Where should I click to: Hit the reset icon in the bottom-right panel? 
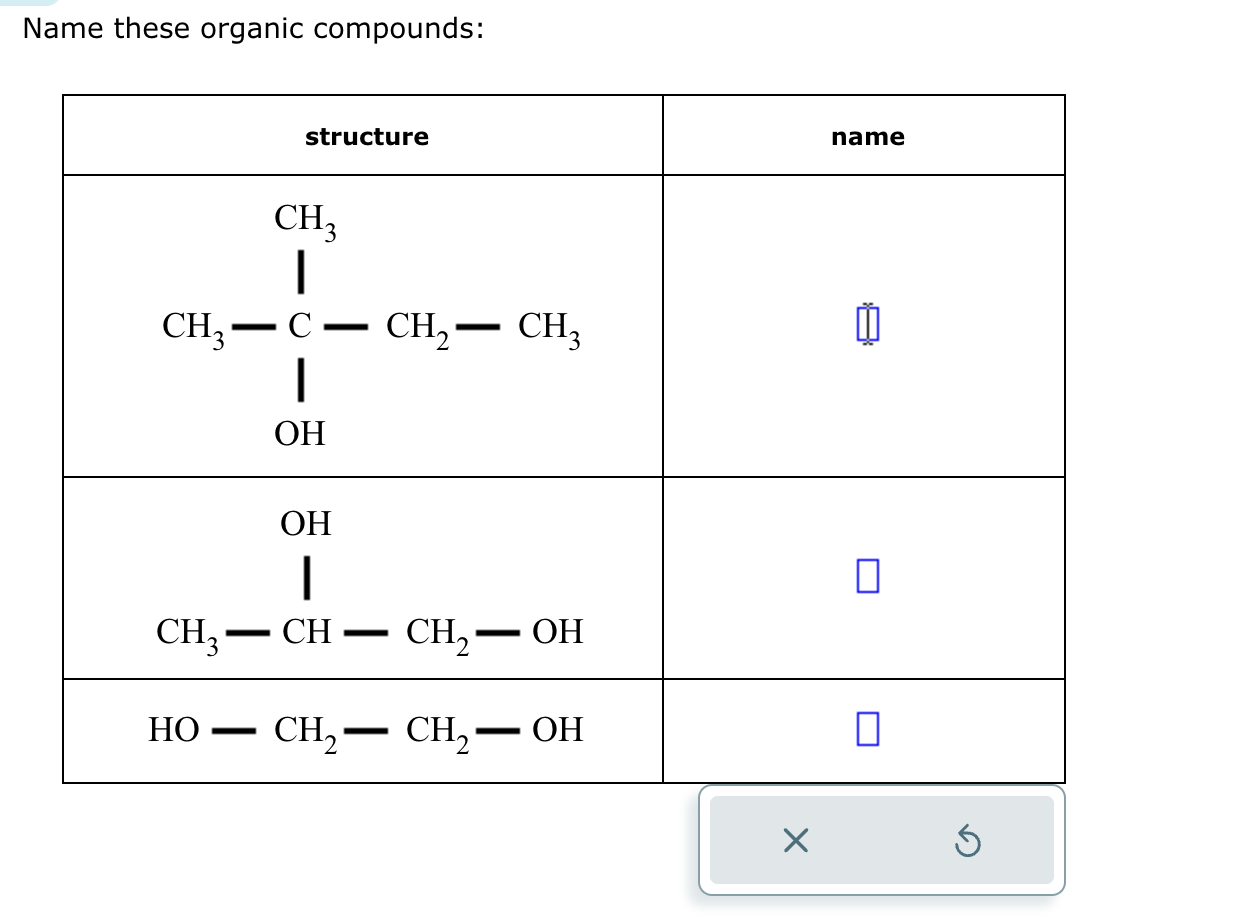[968, 841]
